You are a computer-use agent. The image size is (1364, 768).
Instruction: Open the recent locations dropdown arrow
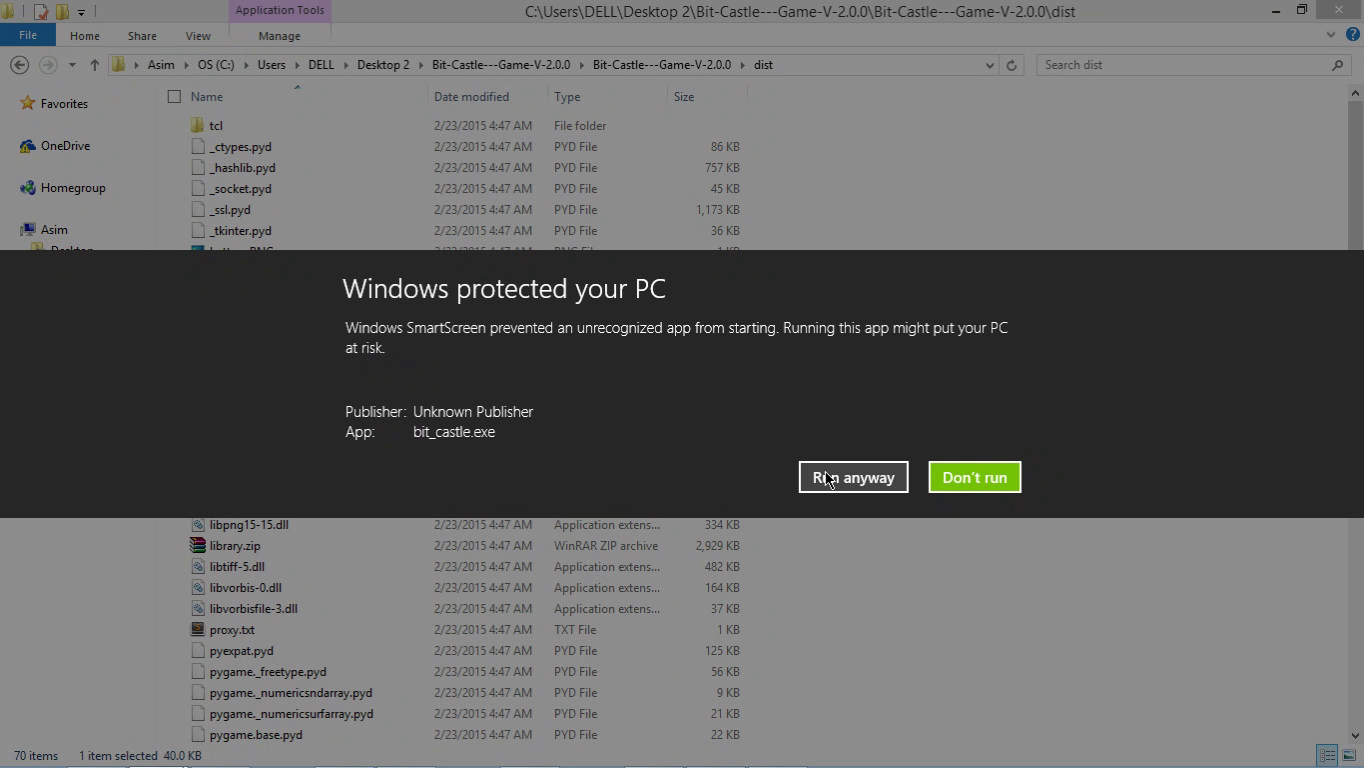[72, 65]
